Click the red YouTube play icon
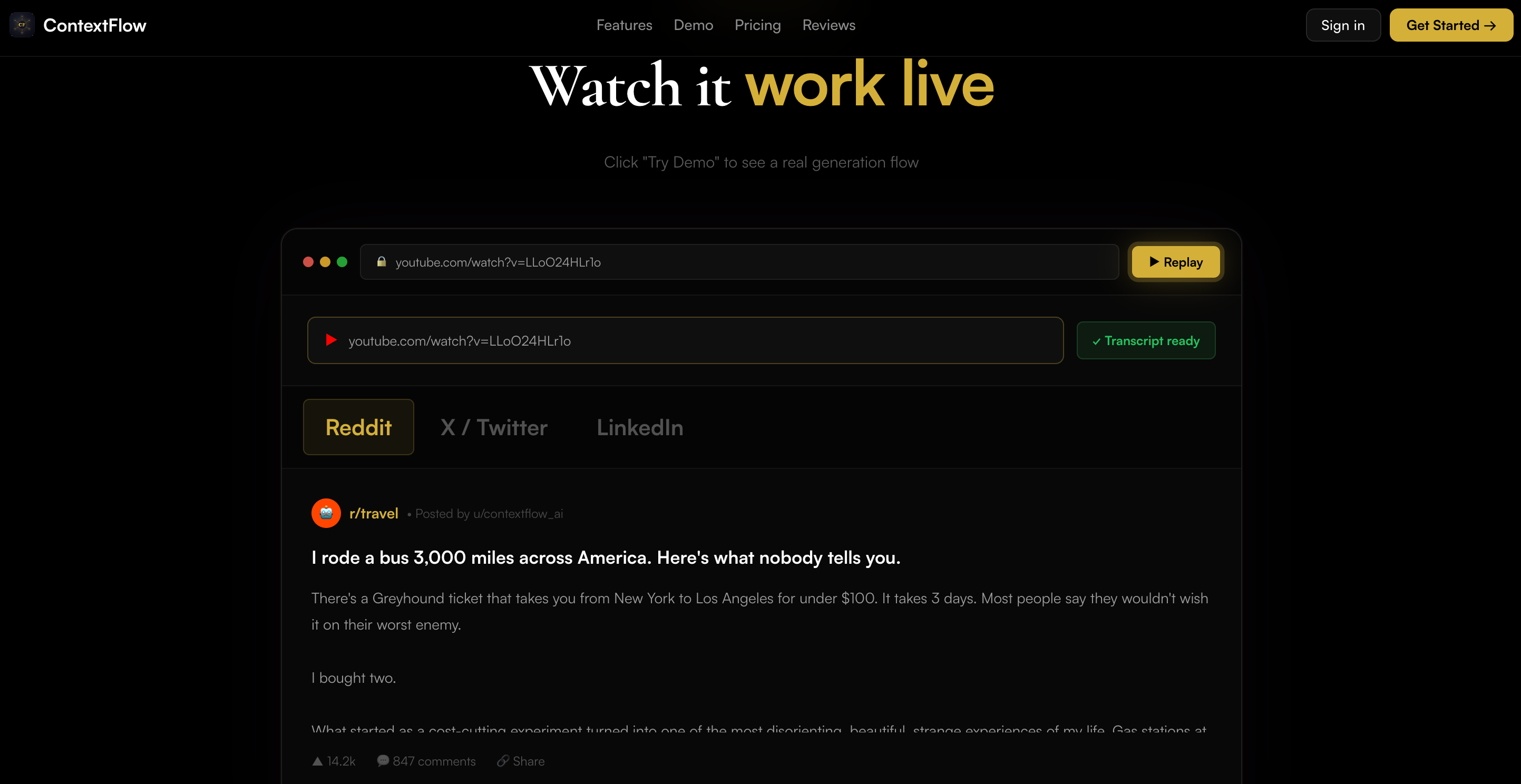Viewport: 1521px width, 784px height. tap(330, 340)
